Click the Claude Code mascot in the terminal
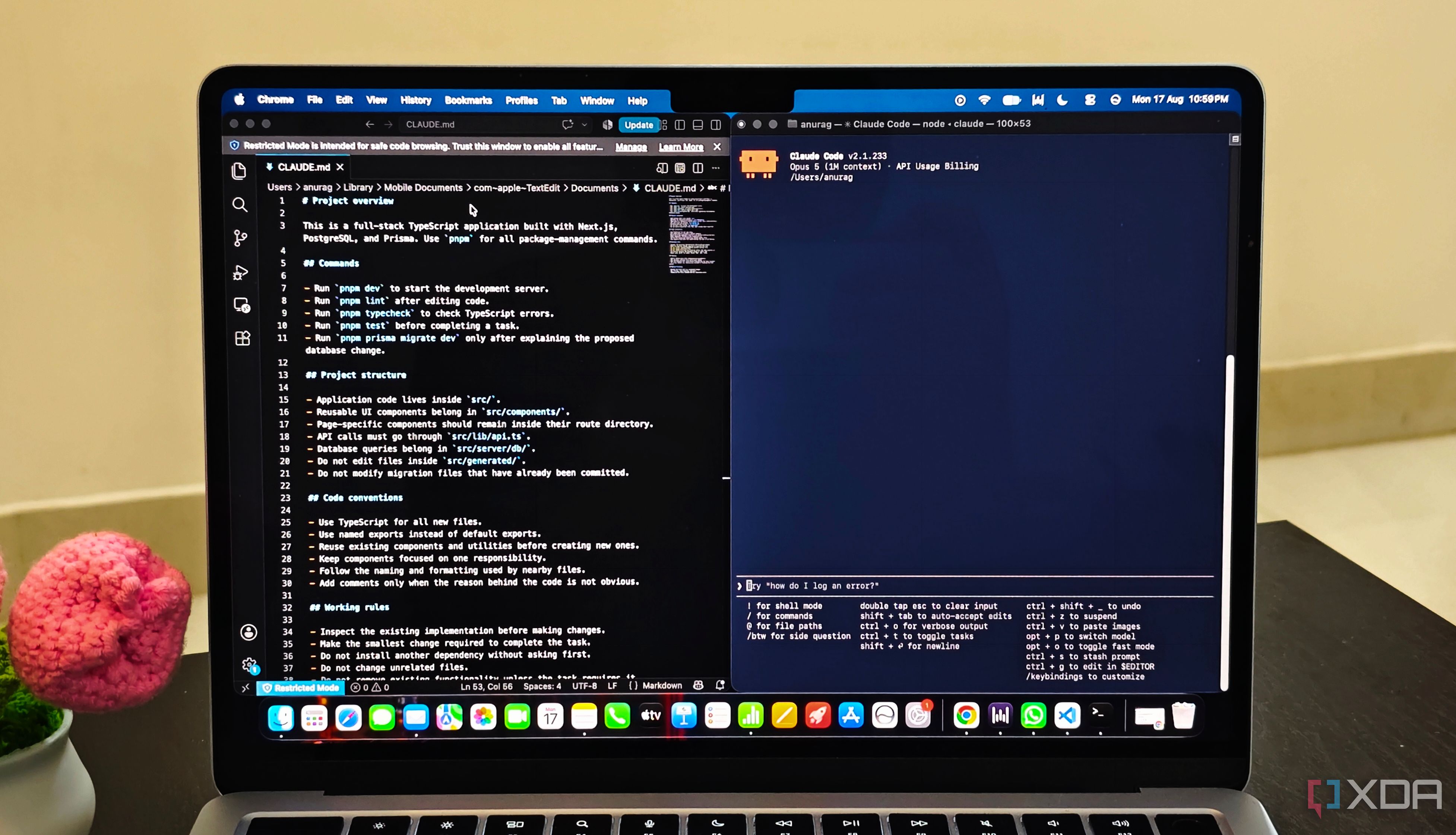This screenshot has height=835, width=1456. pyautogui.click(x=759, y=164)
